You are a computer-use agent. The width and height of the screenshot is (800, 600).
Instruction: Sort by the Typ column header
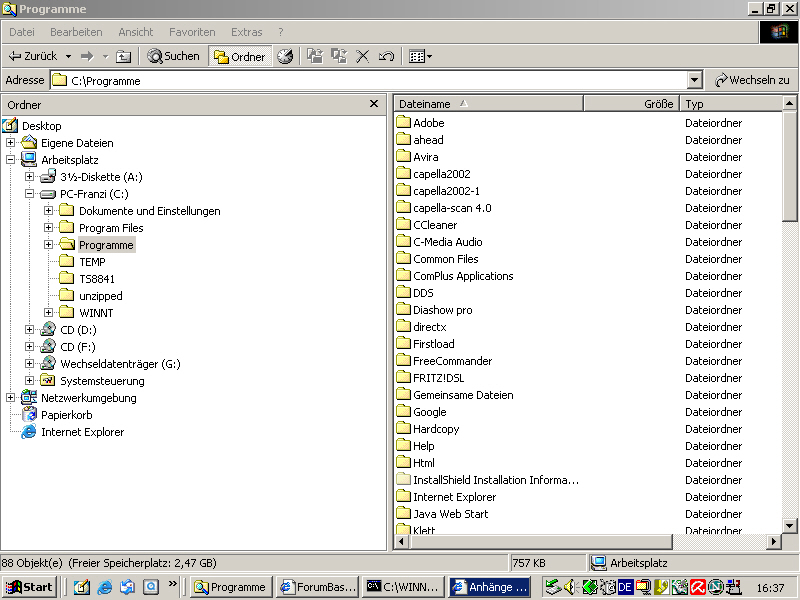coord(732,104)
